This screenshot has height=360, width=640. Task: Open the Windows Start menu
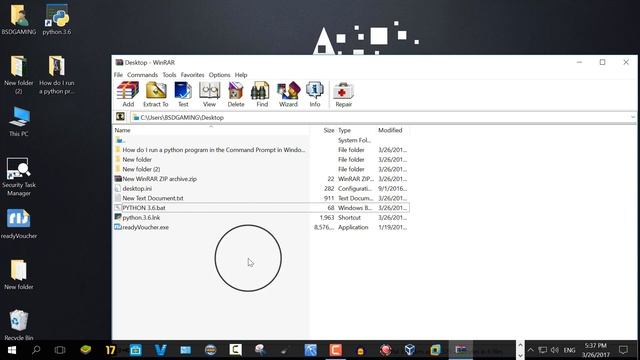11,350
